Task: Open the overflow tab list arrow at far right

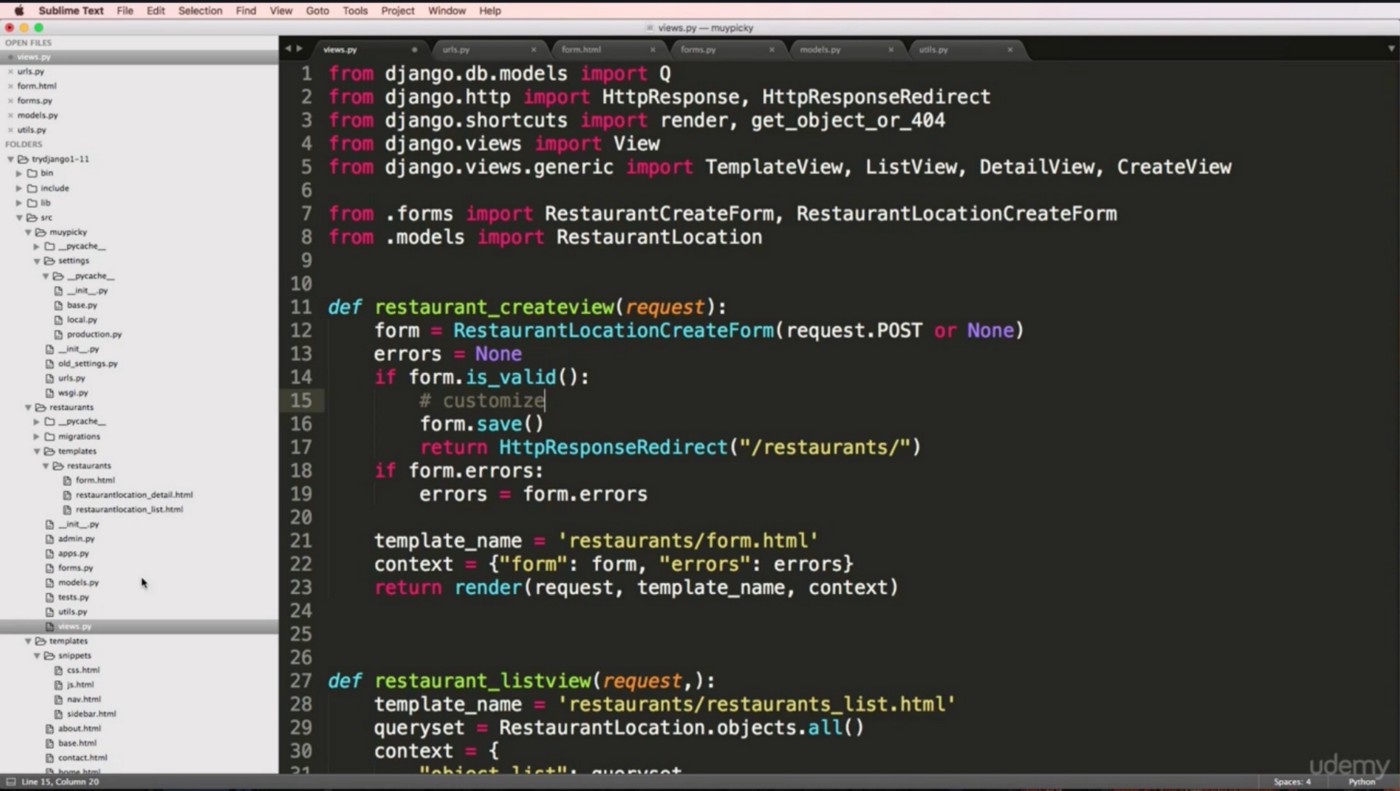Action: (x=1391, y=47)
